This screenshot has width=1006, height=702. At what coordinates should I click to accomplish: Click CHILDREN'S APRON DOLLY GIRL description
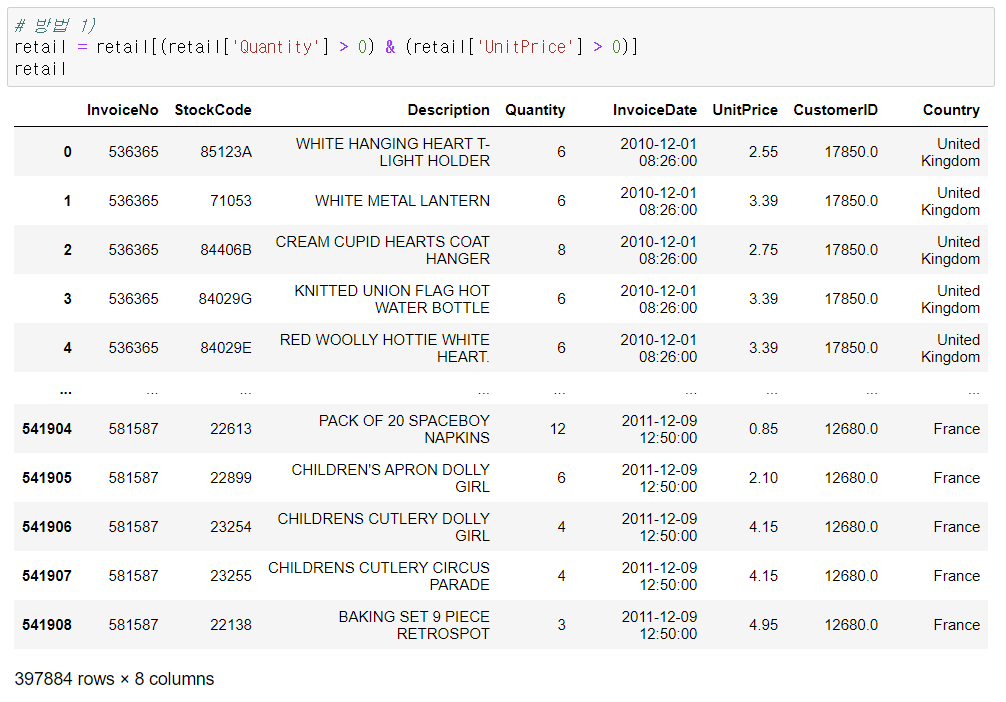(x=391, y=478)
